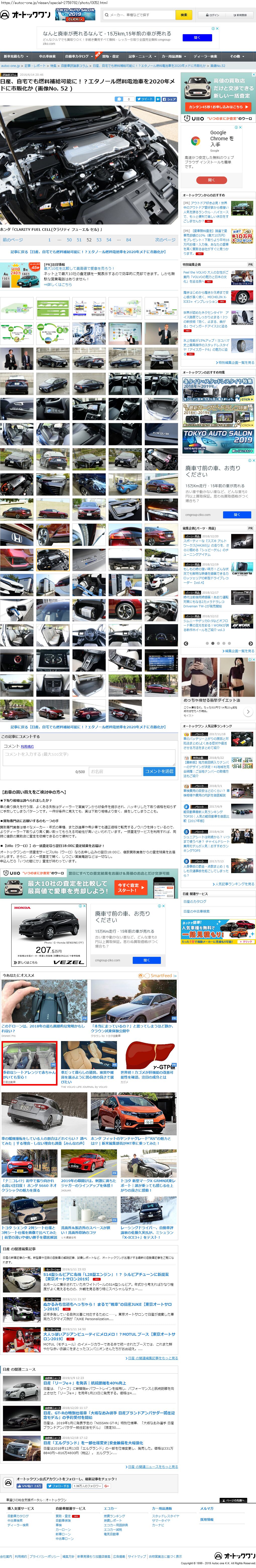Open the 日産 の関連ニュースをもっと見る link
This screenshot has width=256, height=1568.
coord(153,1466)
